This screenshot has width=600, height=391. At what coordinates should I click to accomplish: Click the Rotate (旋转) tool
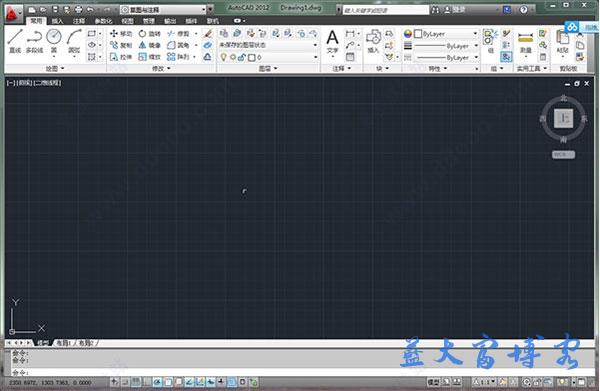(149, 34)
